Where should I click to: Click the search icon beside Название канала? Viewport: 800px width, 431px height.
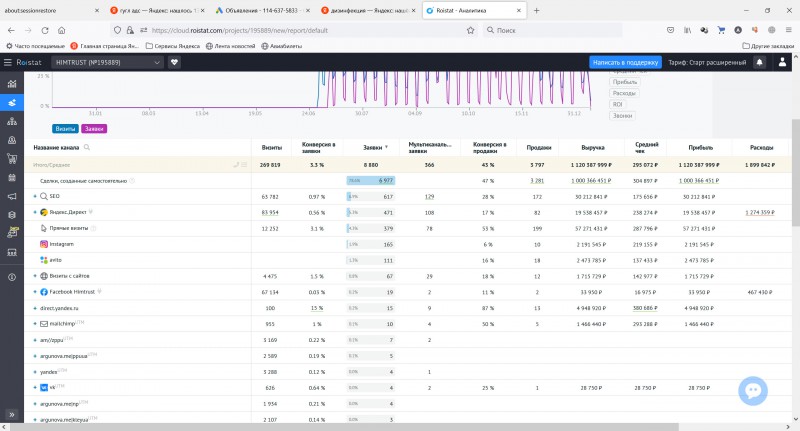click(88, 147)
